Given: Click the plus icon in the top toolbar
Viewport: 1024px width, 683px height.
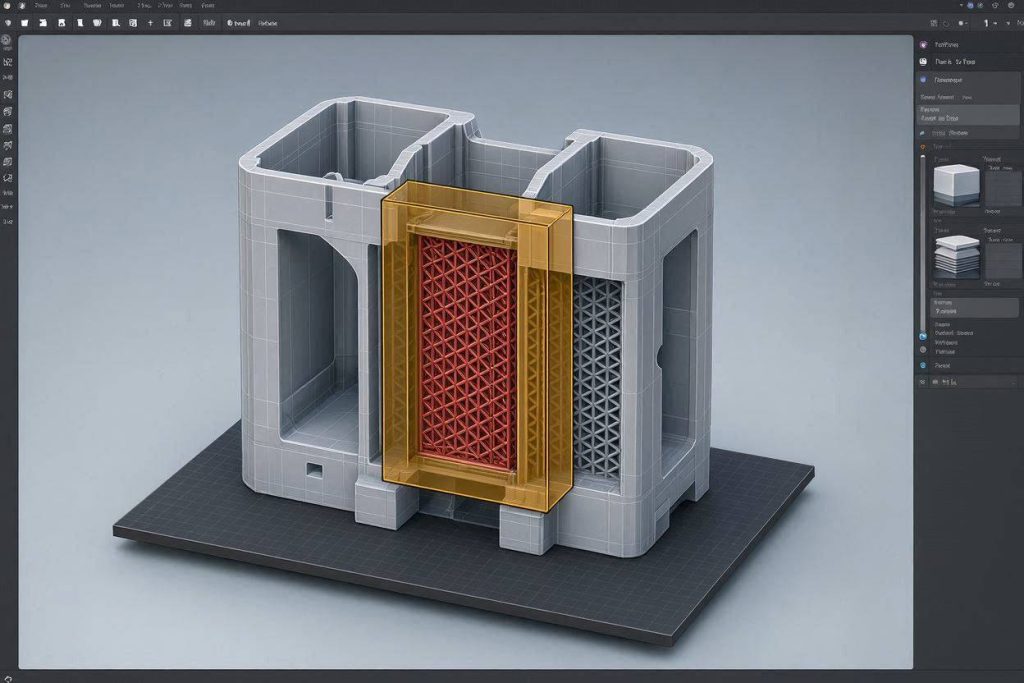Looking at the screenshot, I should [x=150, y=23].
